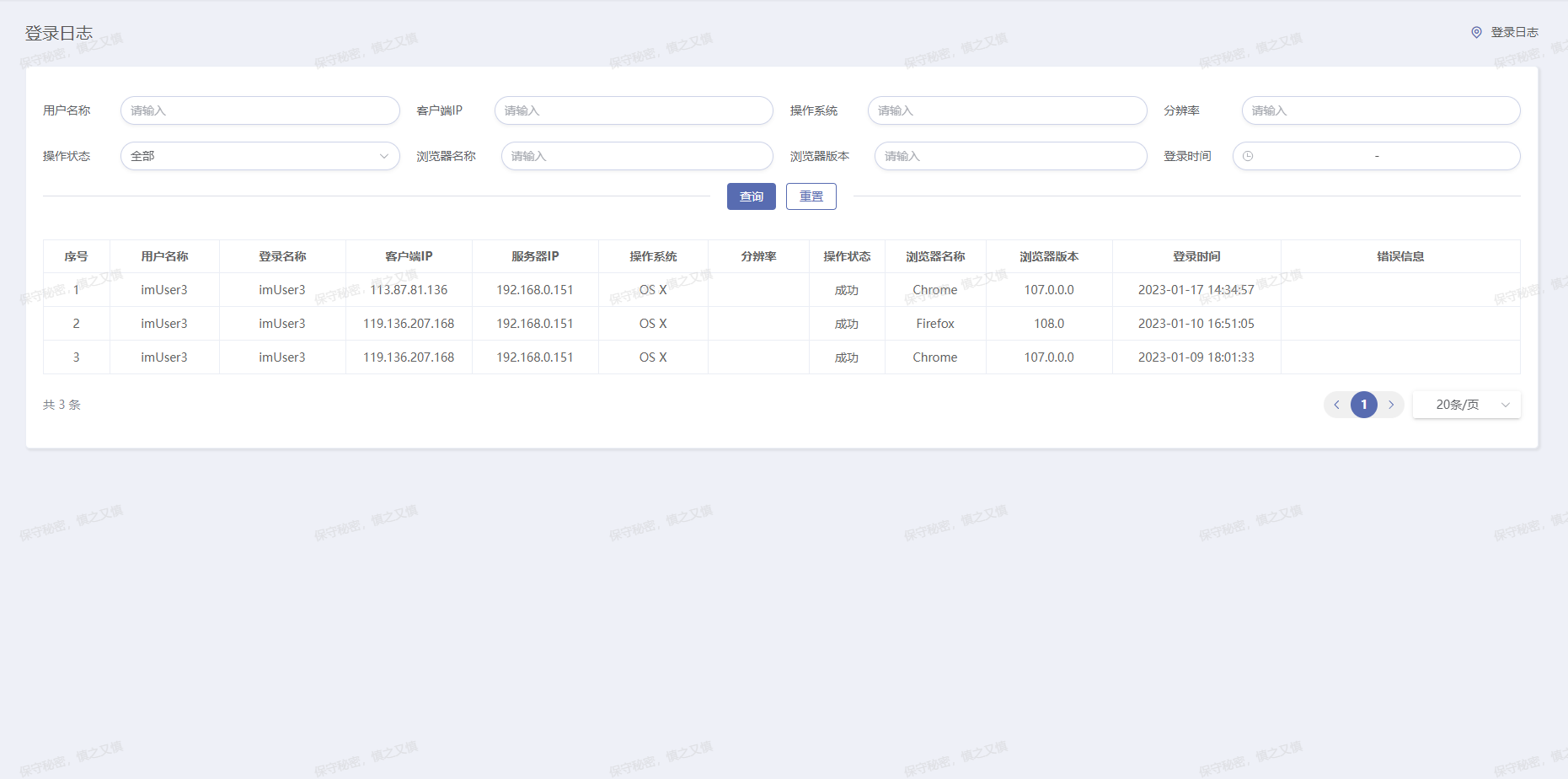Click the chevron arrow in 操作状态 select

click(384, 156)
